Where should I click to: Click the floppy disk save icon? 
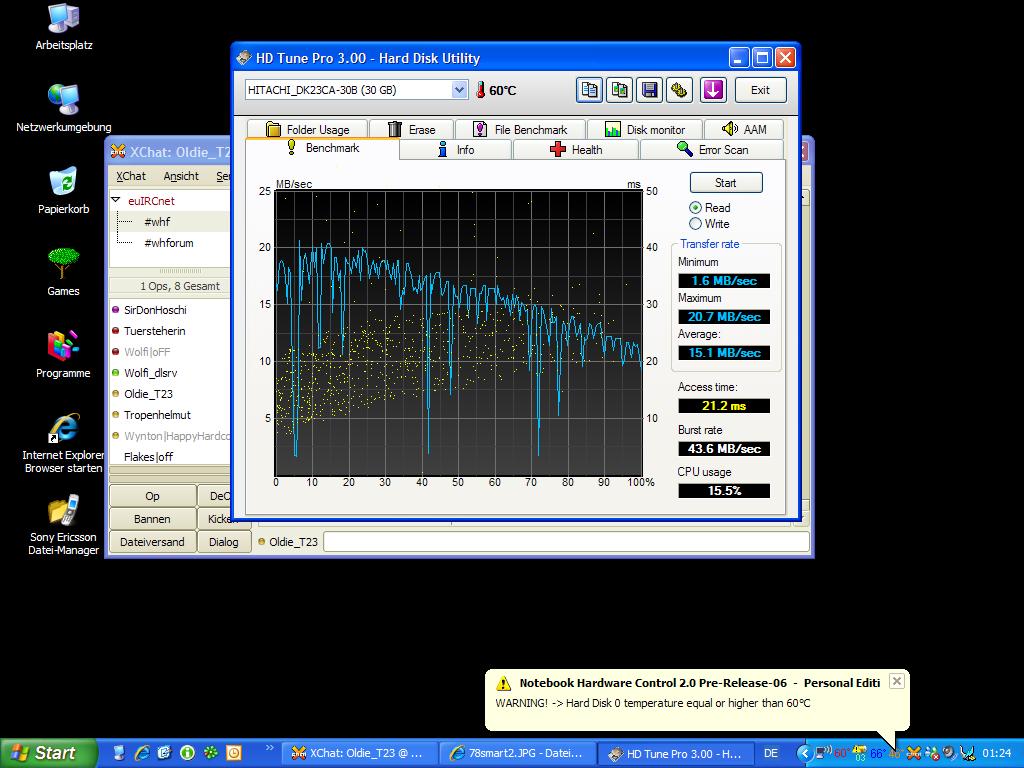tap(649, 90)
